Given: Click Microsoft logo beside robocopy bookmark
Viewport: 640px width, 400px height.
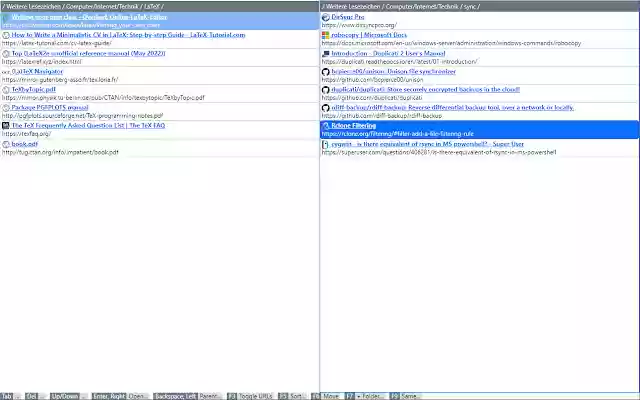Looking at the screenshot, I should point(326,36).
